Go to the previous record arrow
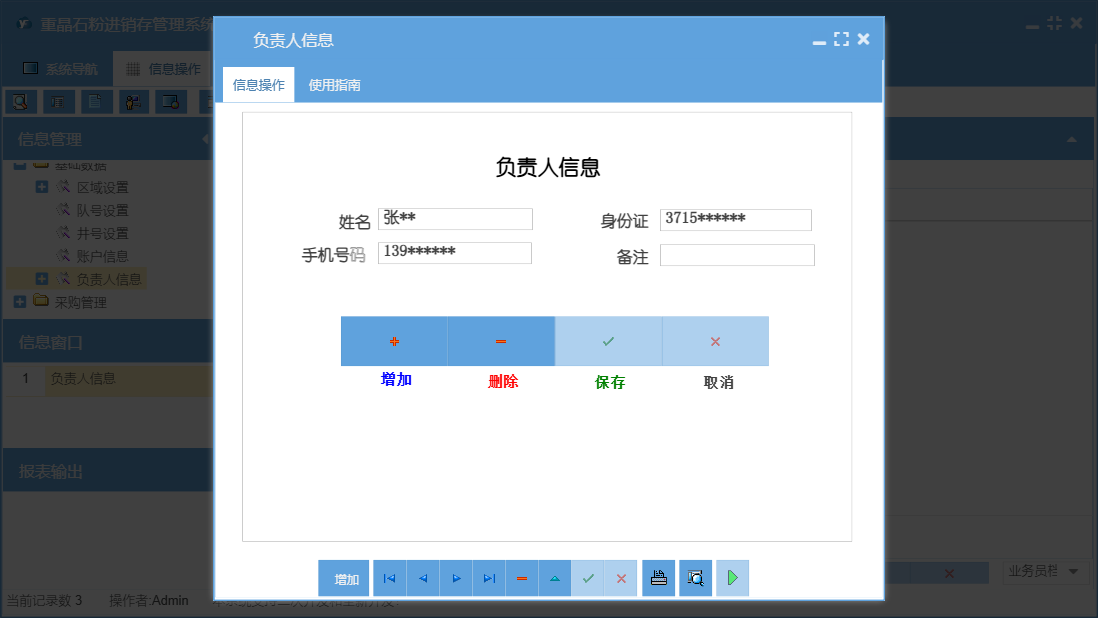 coord(423,578)
